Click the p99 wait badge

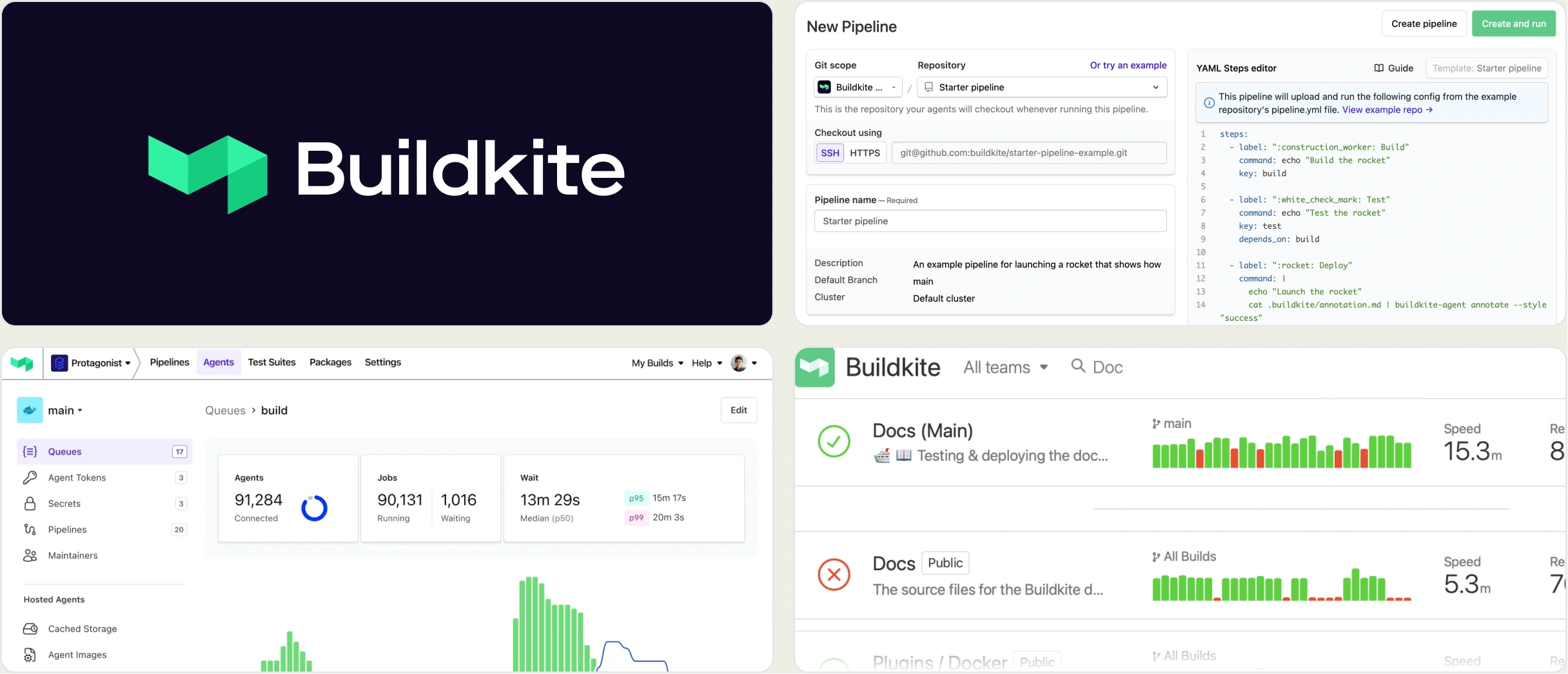point(636,517)
